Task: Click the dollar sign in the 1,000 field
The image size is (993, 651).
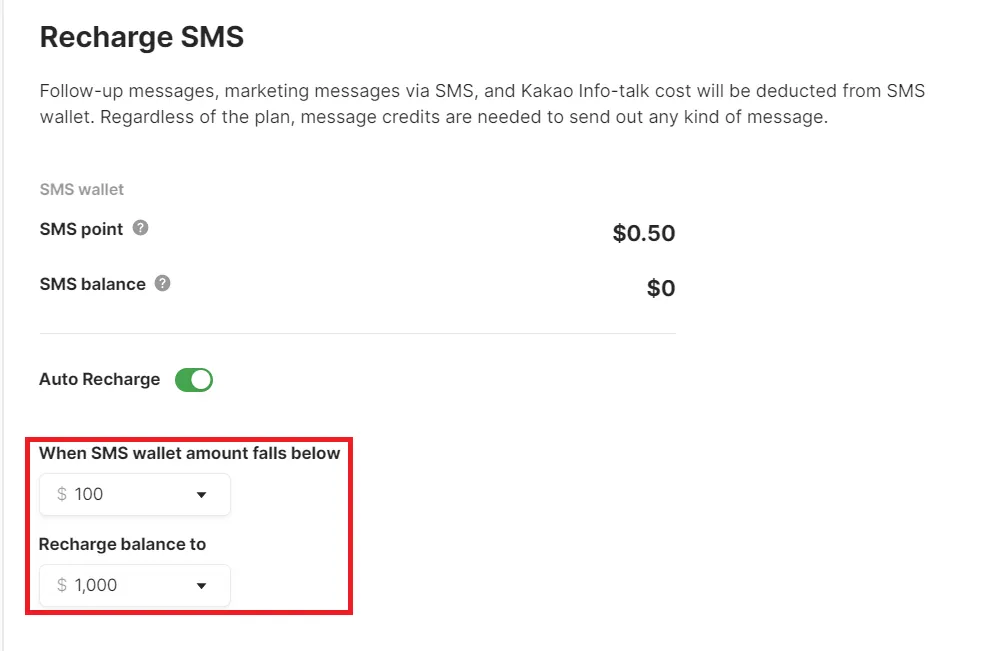Action: tap(62, 585)
